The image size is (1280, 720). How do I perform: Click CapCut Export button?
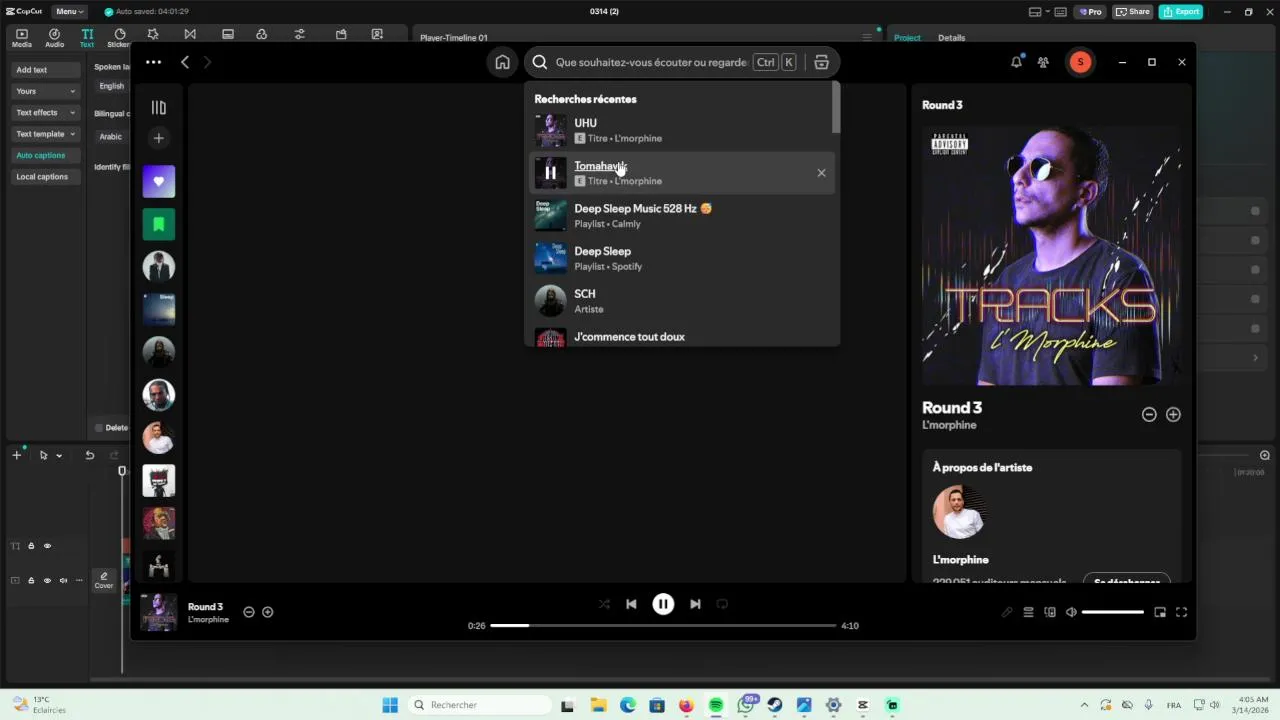tap(1181, 12)
